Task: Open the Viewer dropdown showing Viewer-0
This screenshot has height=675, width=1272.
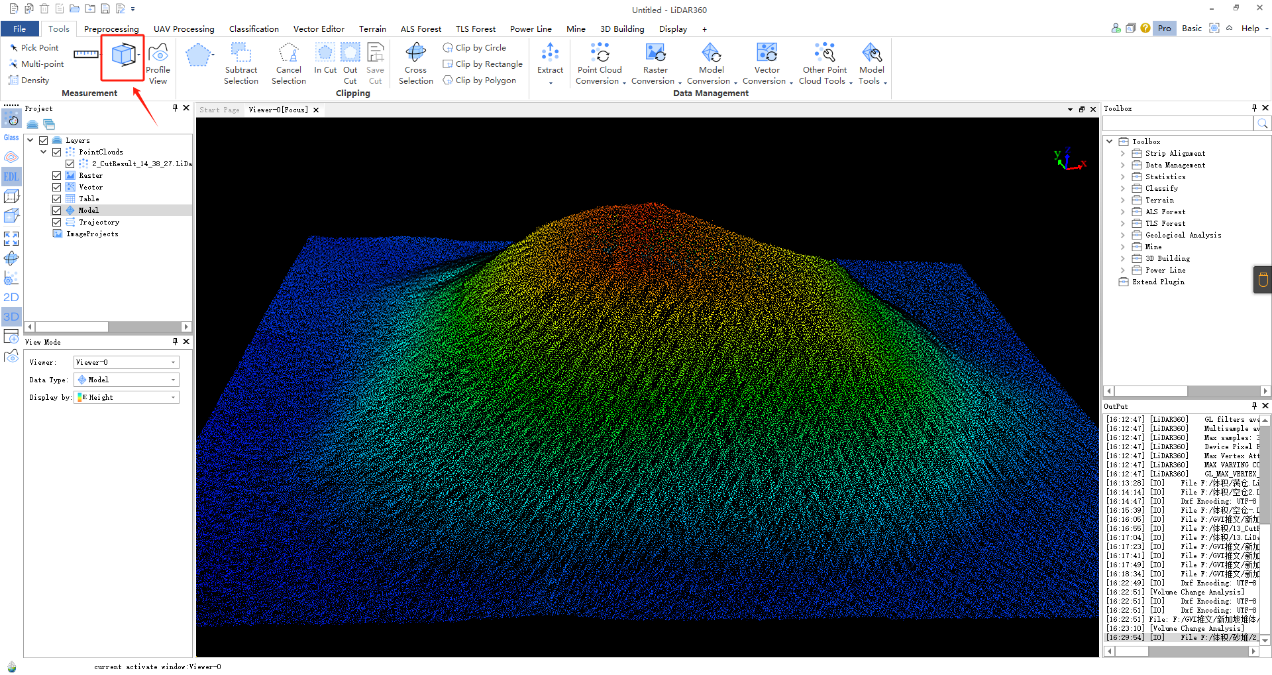Action: 126,362
